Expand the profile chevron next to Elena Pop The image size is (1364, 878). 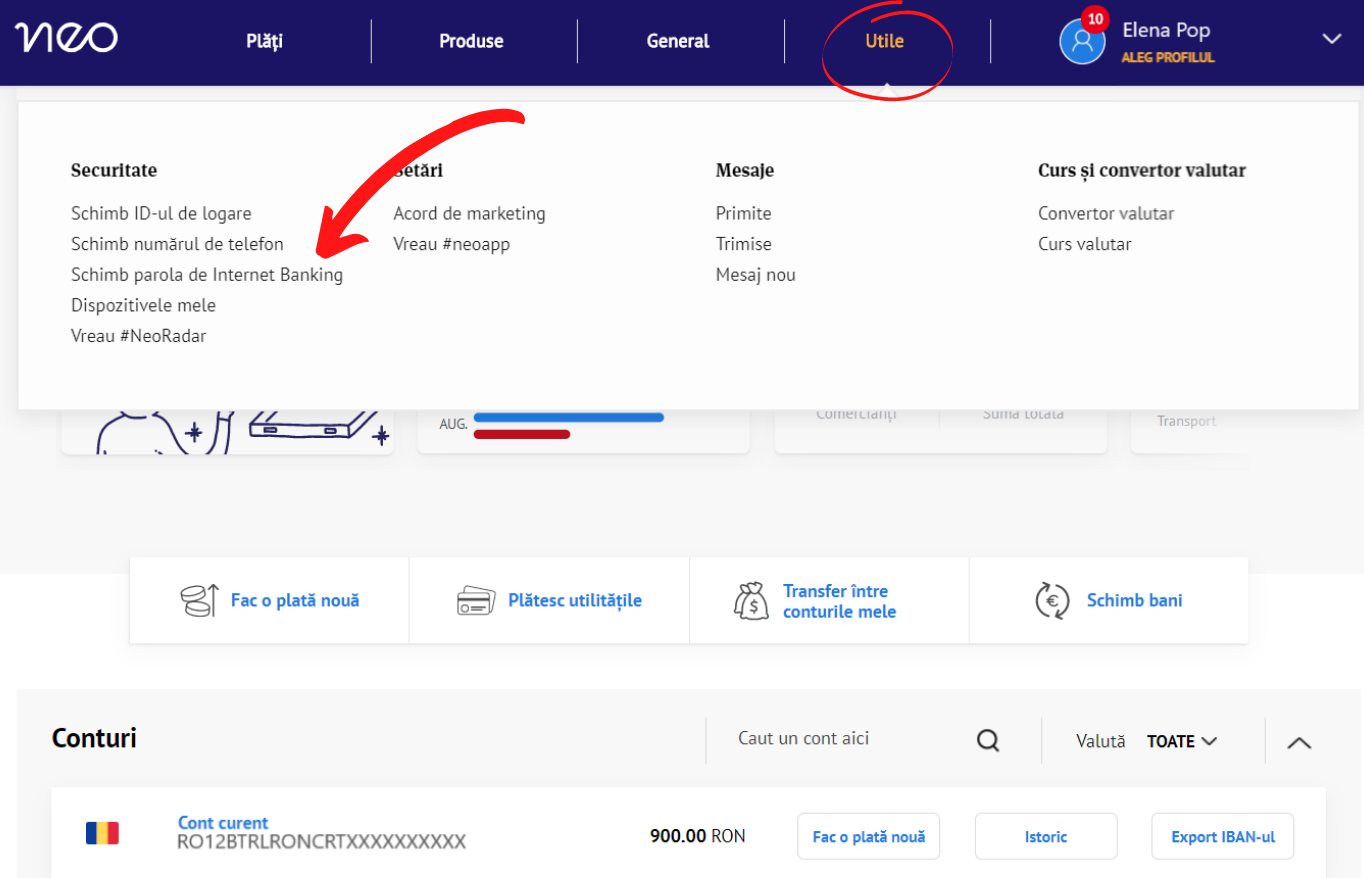click(x=1331, y=39)
